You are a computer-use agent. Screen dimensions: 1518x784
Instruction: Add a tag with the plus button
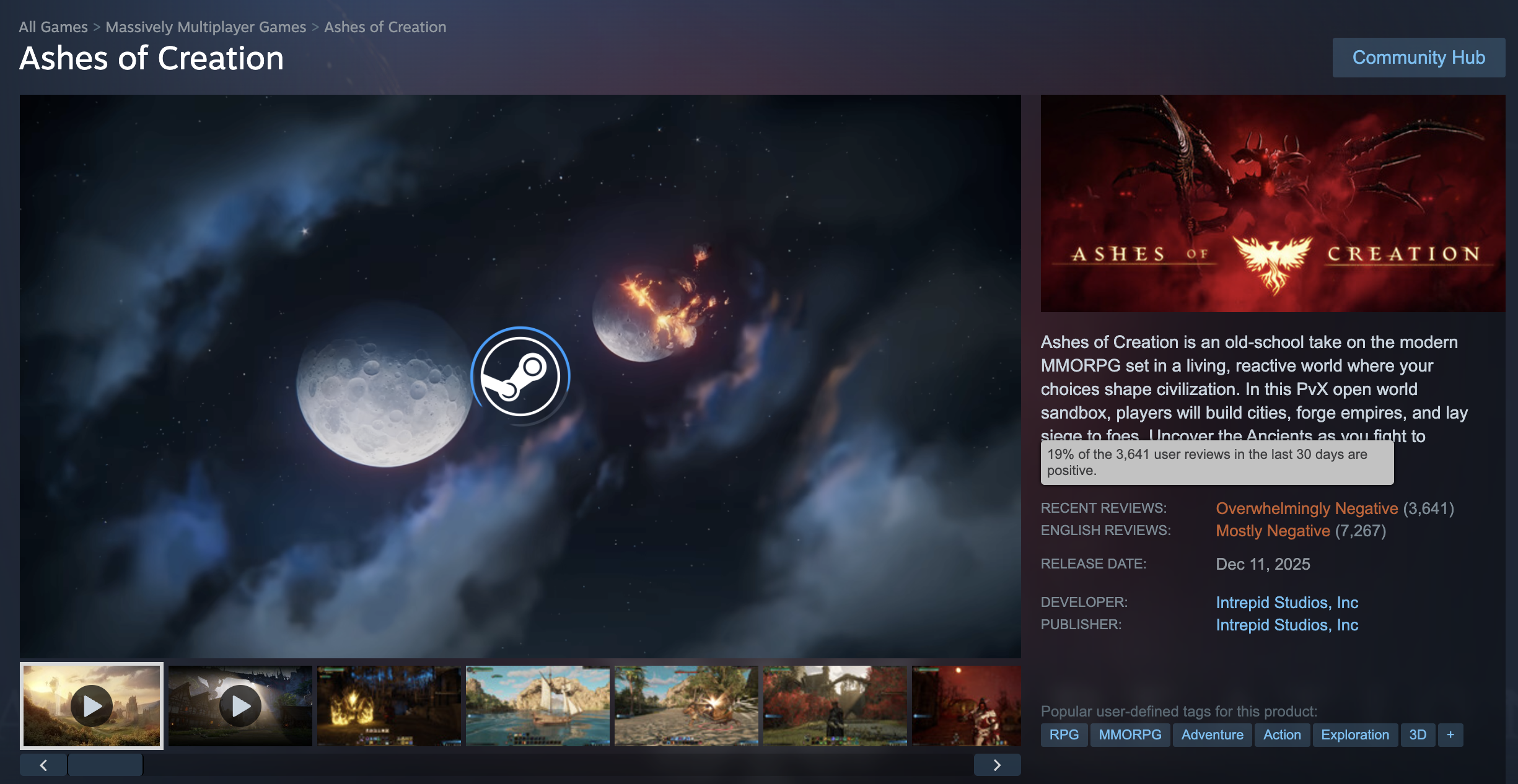pyautogui.click(x=1450, y=734)
